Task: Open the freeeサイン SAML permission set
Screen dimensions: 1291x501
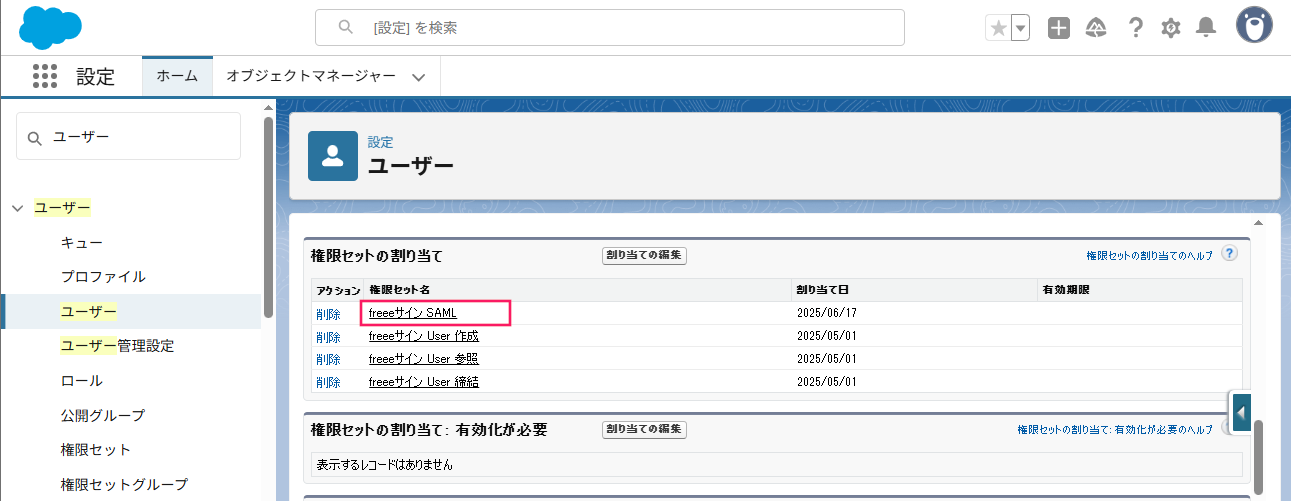Action: 412,313
